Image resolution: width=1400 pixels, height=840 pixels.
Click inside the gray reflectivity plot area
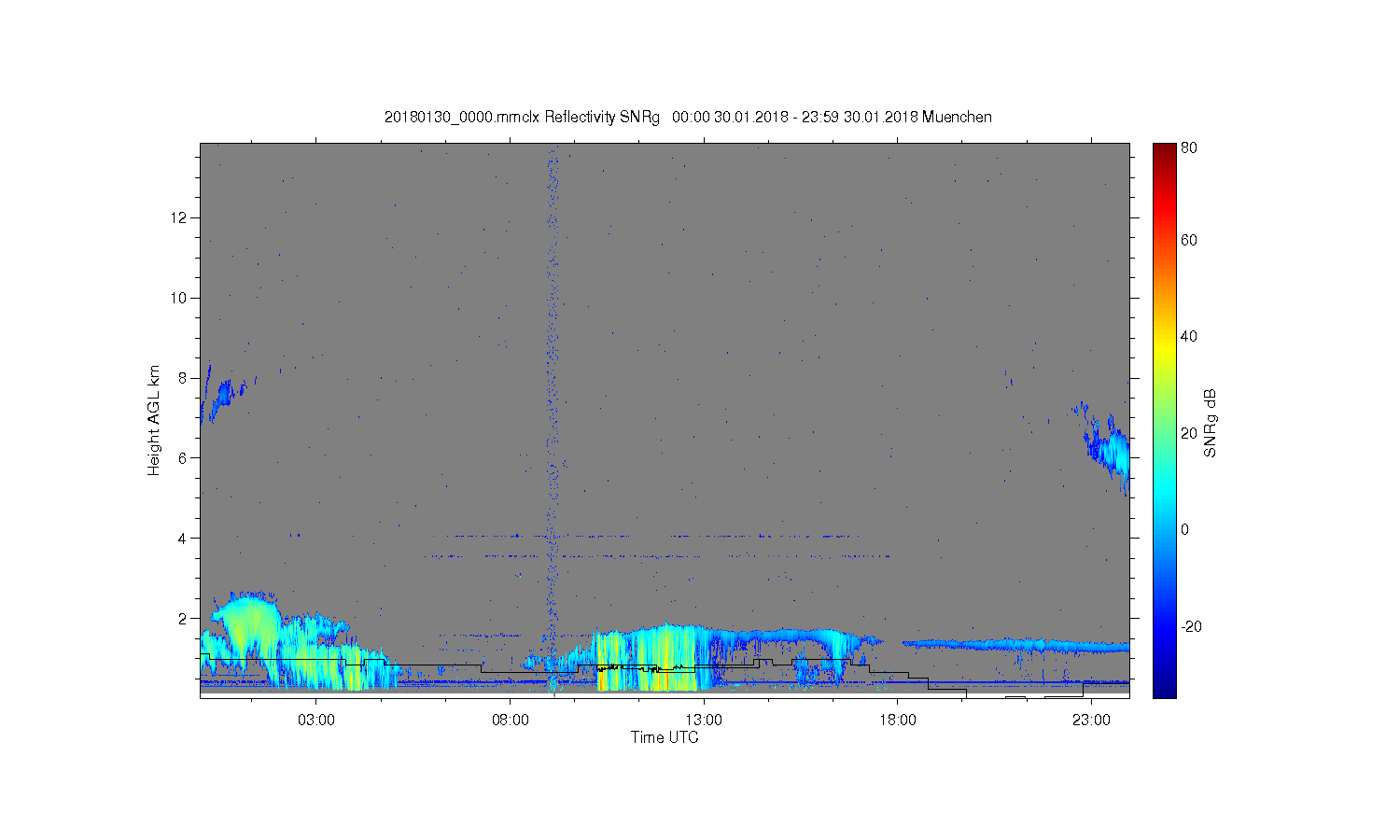665,420
